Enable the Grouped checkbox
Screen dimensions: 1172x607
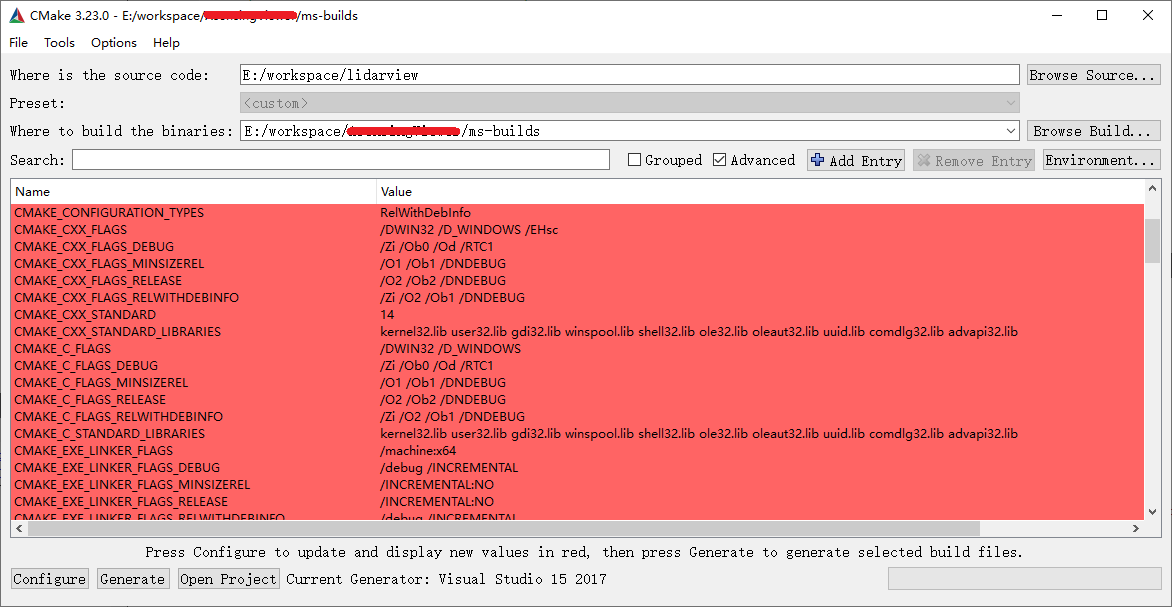(x=634, y=160)
